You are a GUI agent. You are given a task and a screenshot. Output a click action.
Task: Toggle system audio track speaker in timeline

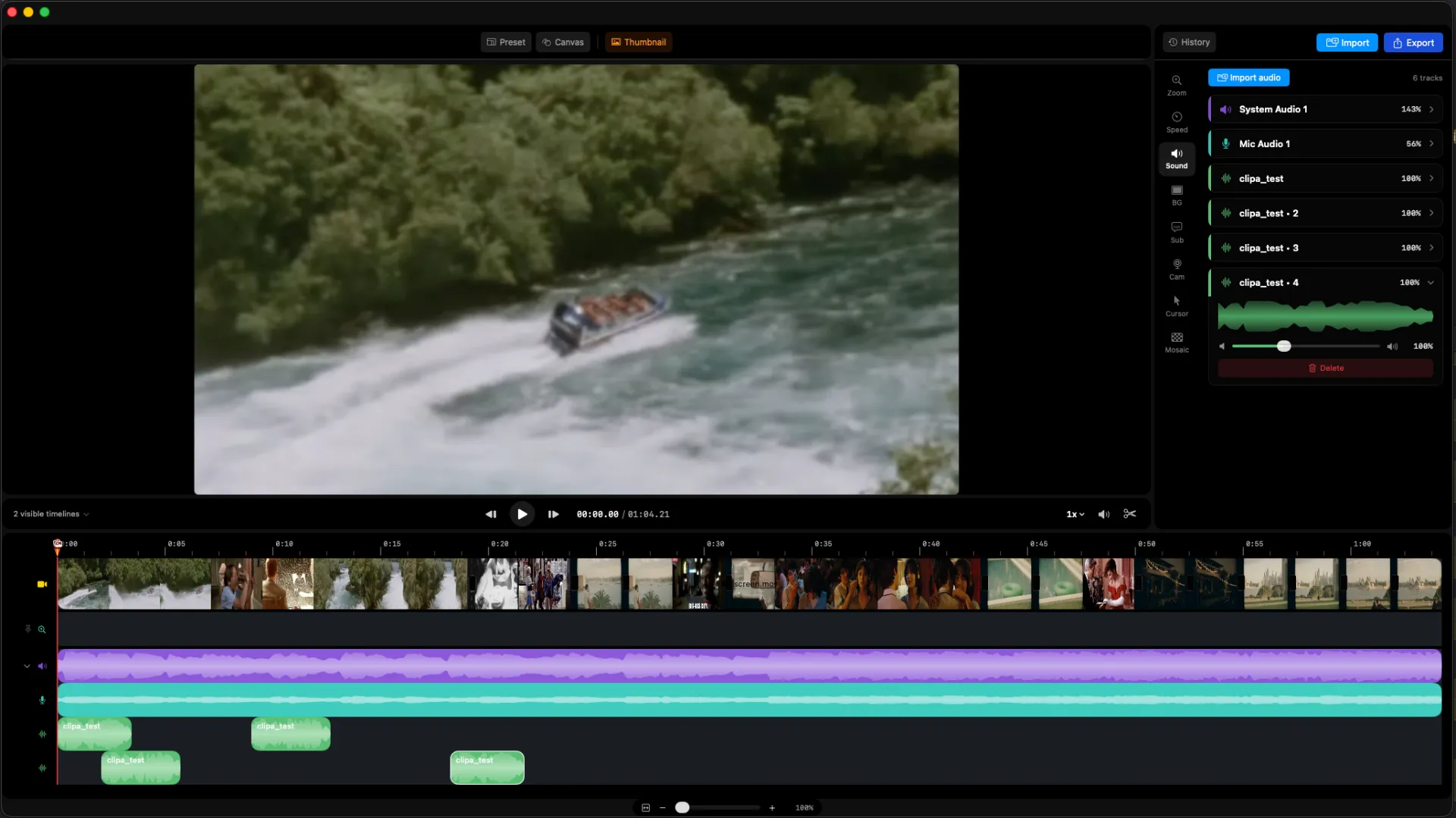coord(42,666)
